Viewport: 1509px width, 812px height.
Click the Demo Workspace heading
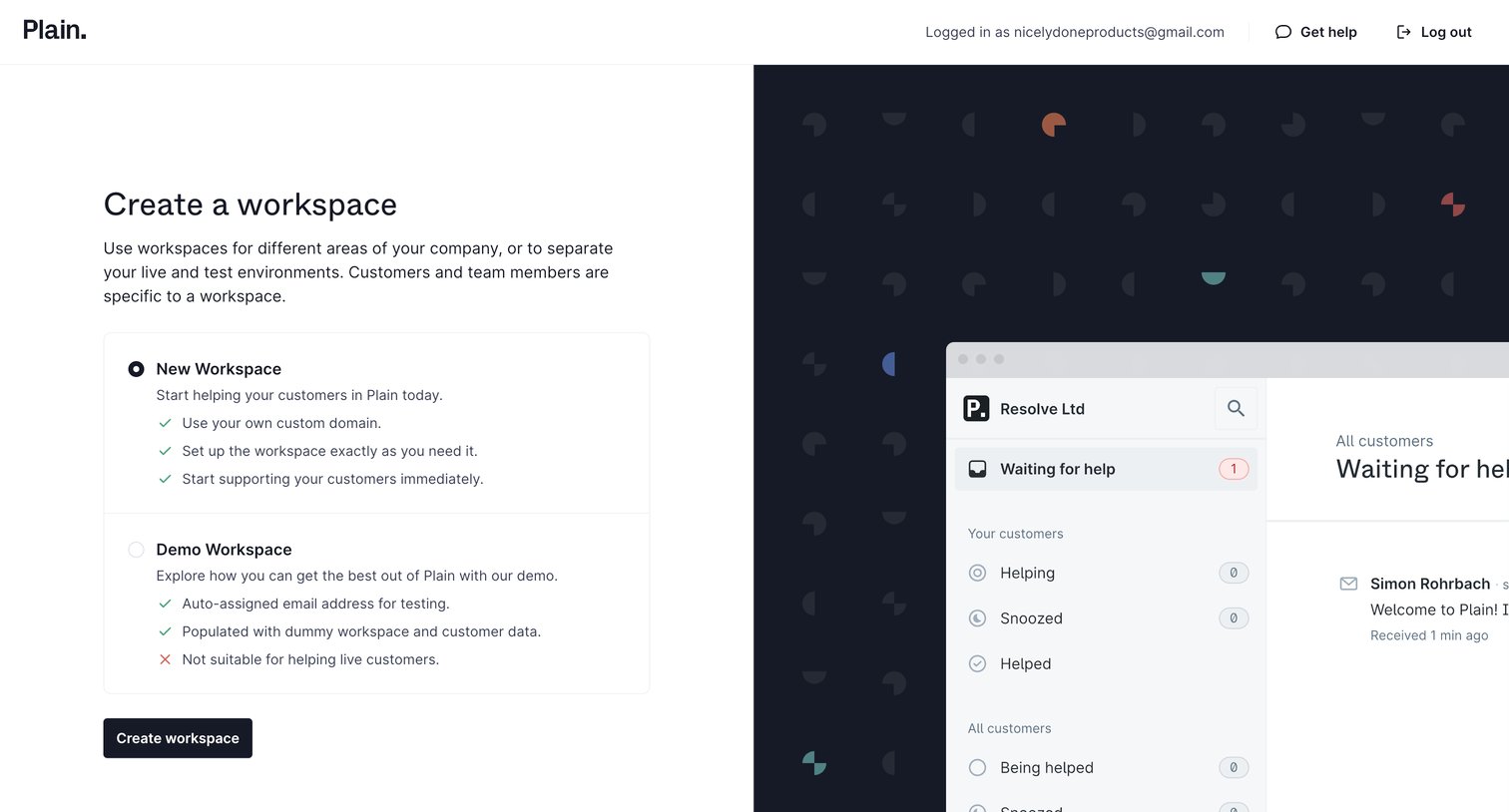coord(224,550)
